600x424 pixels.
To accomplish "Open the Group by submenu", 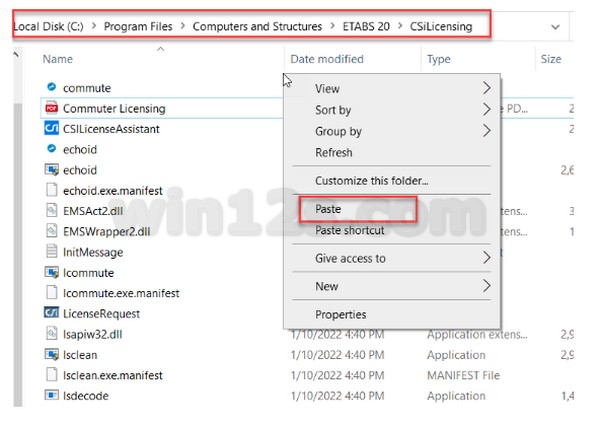I will pyautogui.click(x=391, y=131).
